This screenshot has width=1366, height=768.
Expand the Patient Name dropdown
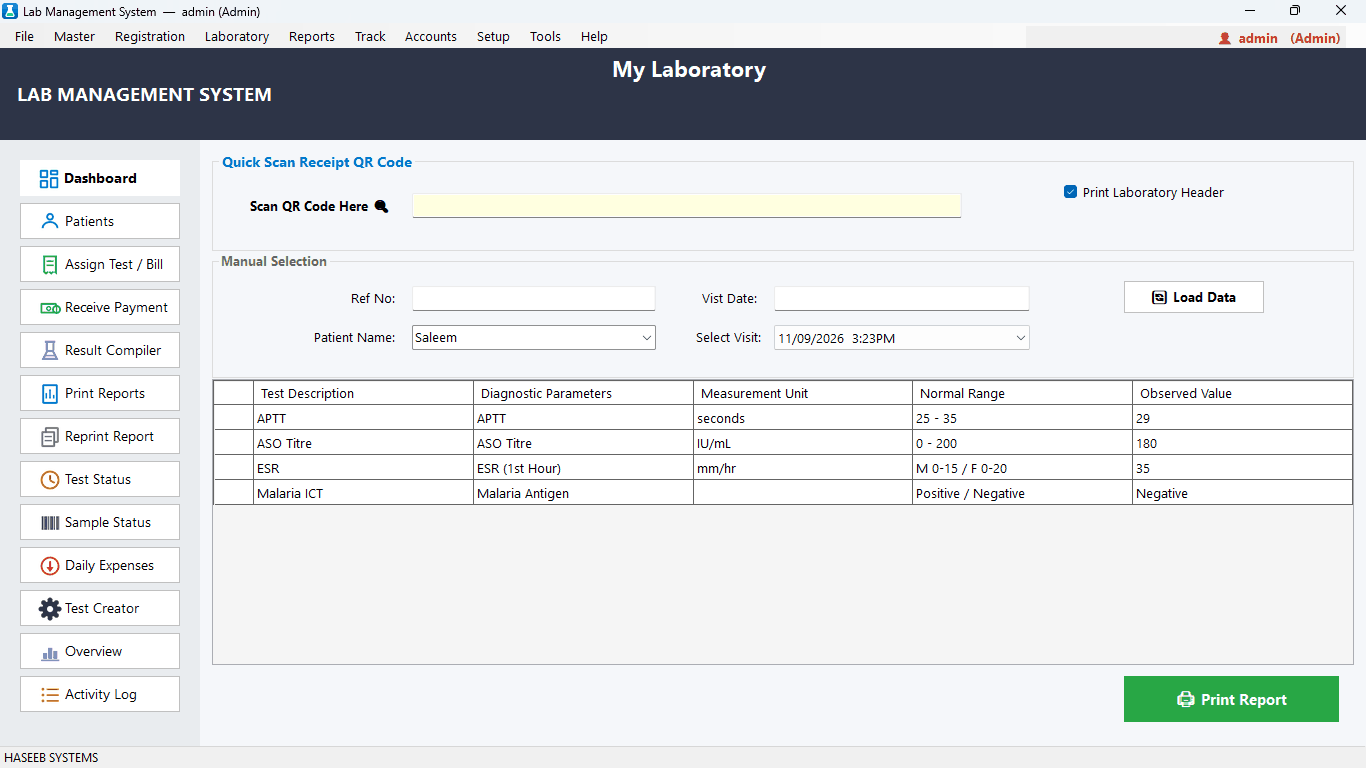pyautogui.click(x=647, y=338)
